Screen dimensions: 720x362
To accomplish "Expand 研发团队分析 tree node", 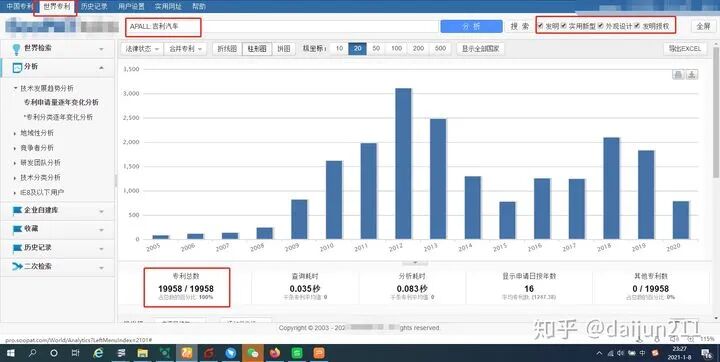I will click(x=15, y=163).
